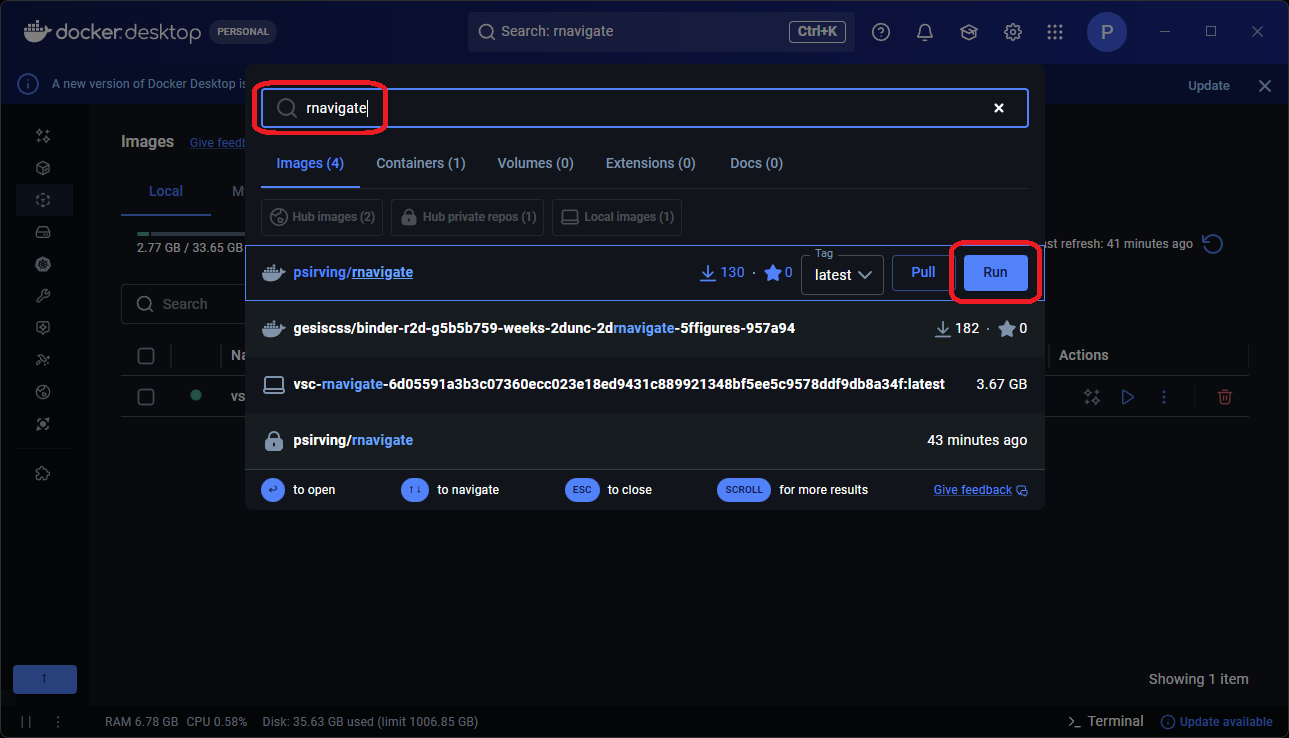Toggle the Hub images (2) filter

(322, 217)
